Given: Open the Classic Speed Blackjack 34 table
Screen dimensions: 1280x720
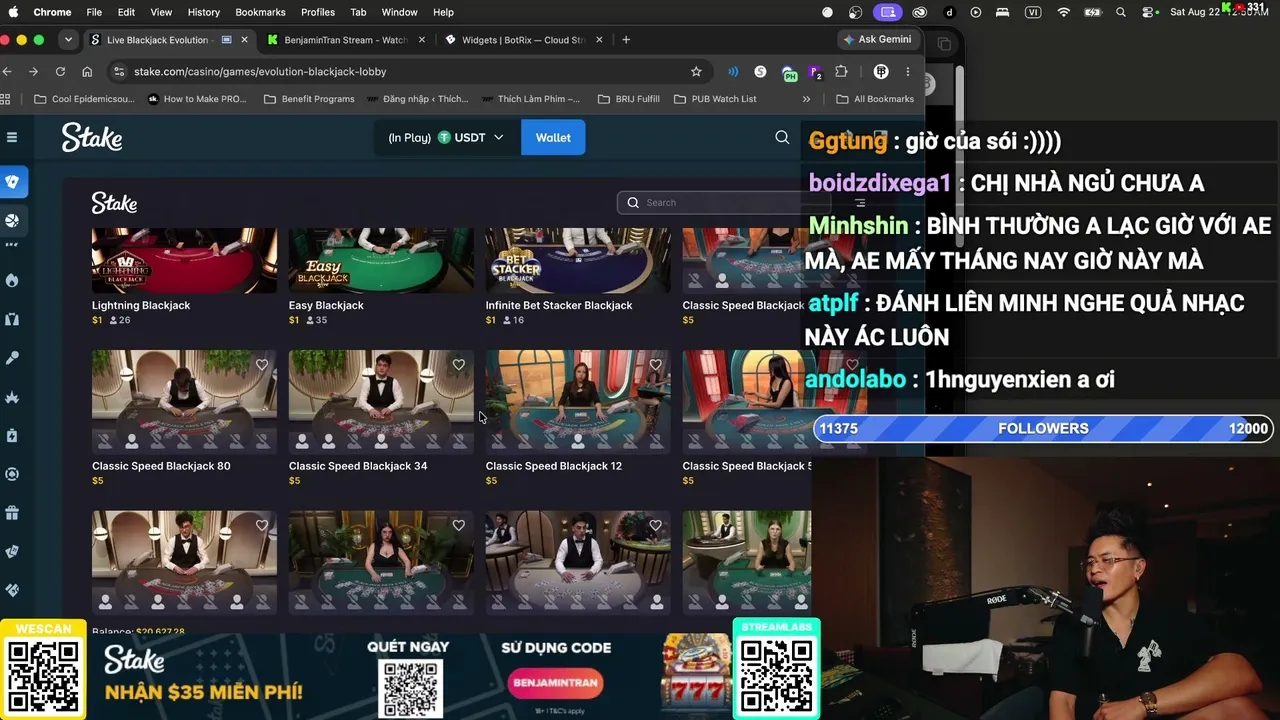Looking at the screenshot, I should [381, 401].
